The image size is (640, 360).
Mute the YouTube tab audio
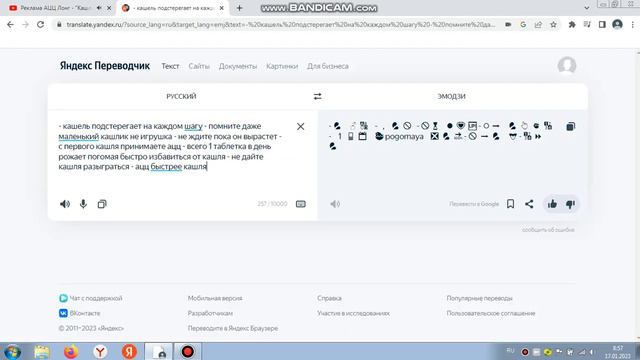99,8
